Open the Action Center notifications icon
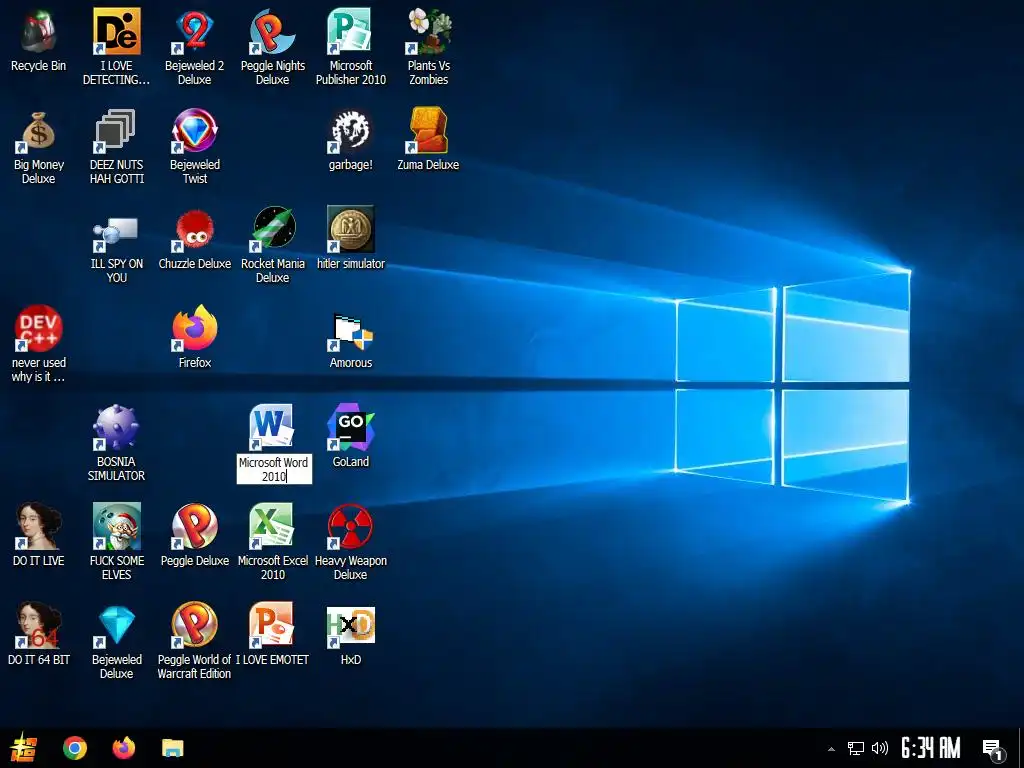The height and width of the screenshot is (768, 1024). [993, 750]
